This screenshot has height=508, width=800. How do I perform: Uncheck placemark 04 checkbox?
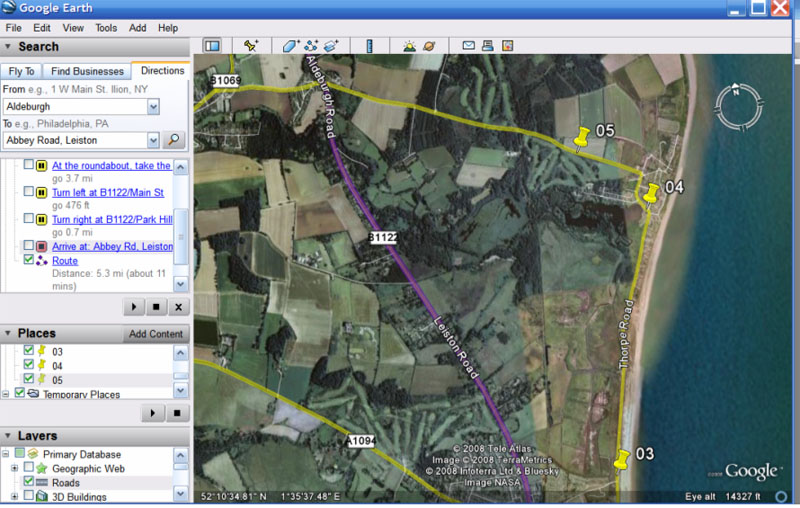(29, 365)
